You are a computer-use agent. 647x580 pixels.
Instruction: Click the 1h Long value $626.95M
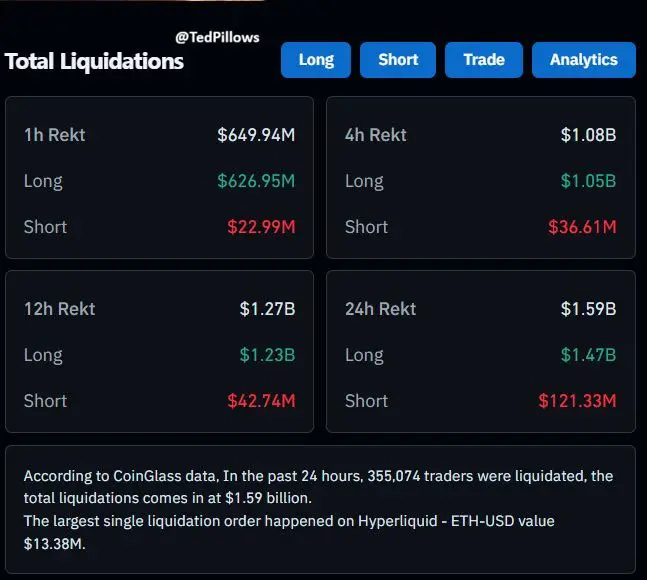(256, 181)
